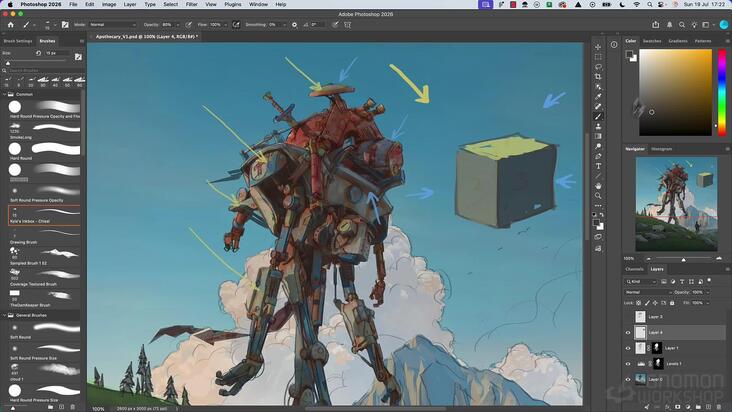Click the Home button in options bar
Image resolution: width=732 pixels, height=412 pixels.
pyautogui.click(x=11, y=25)
